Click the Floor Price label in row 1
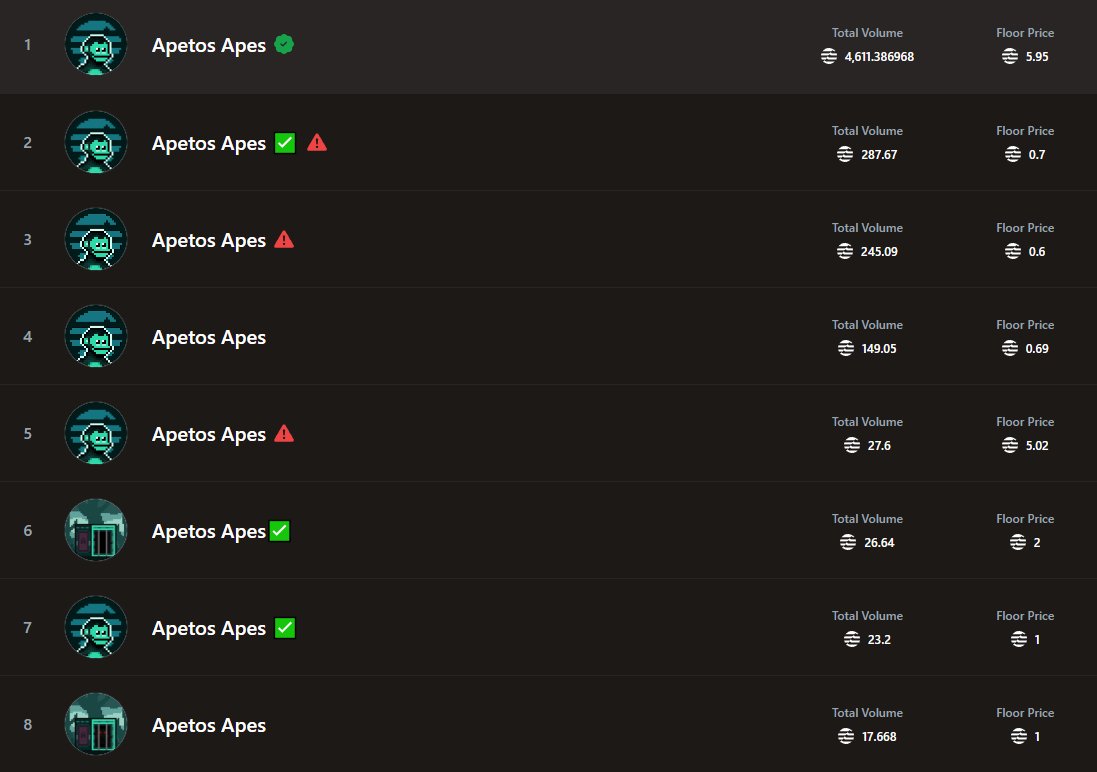This screenshot has width=1097, height=772. [1025, 33]
